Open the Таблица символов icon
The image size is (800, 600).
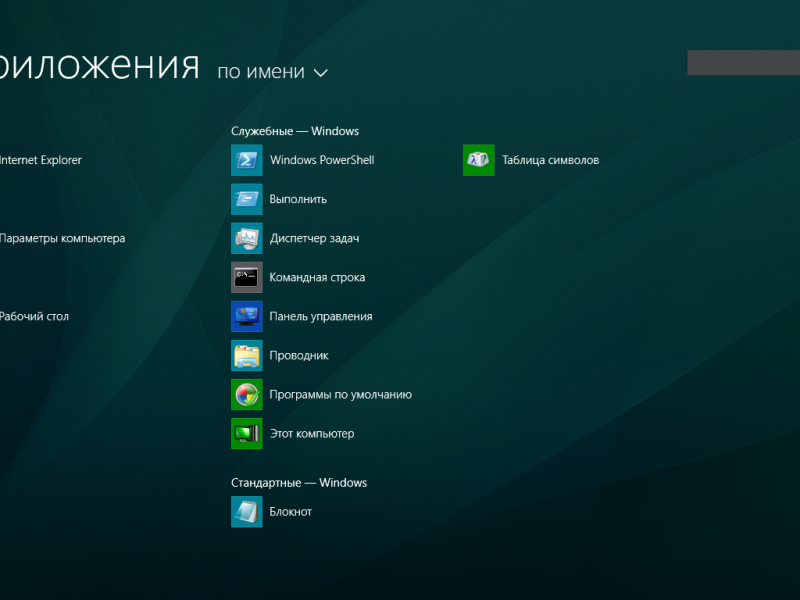point(479,160)
